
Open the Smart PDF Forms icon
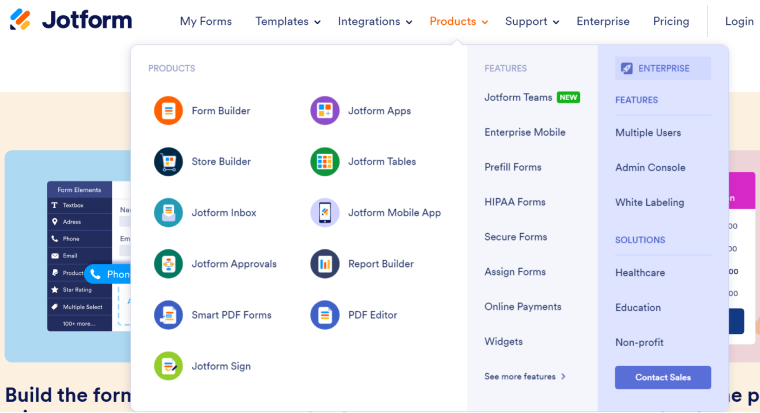[x=168, y=315]
